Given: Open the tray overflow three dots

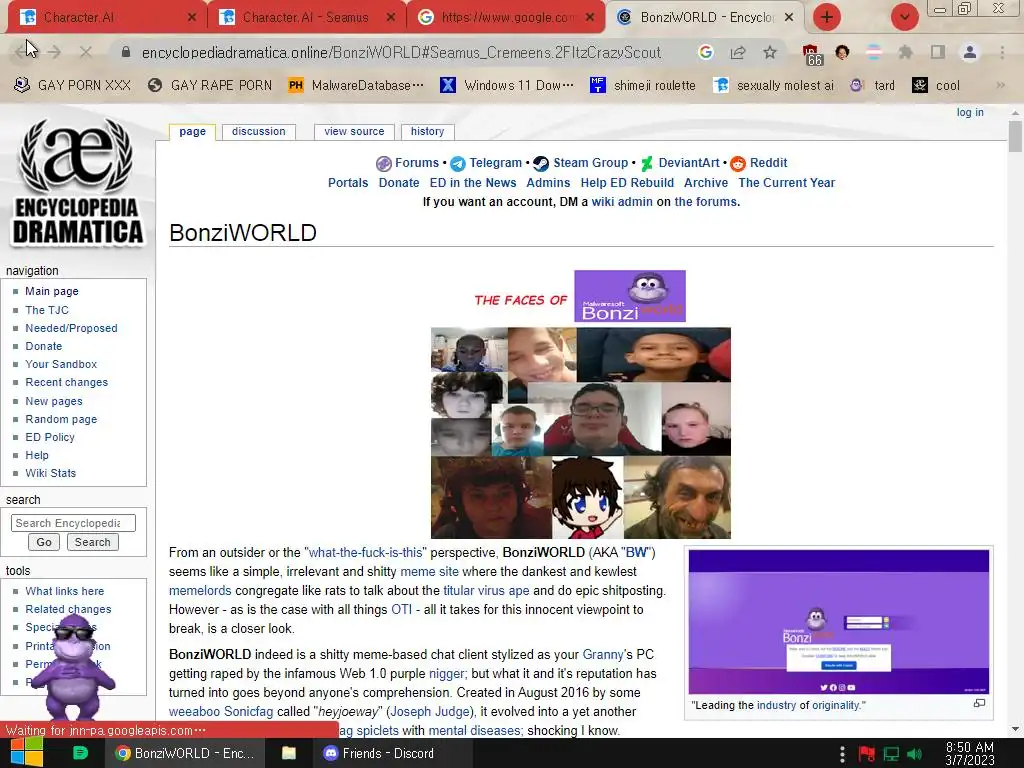Looking at the screenshot, I should click(842, 754).
